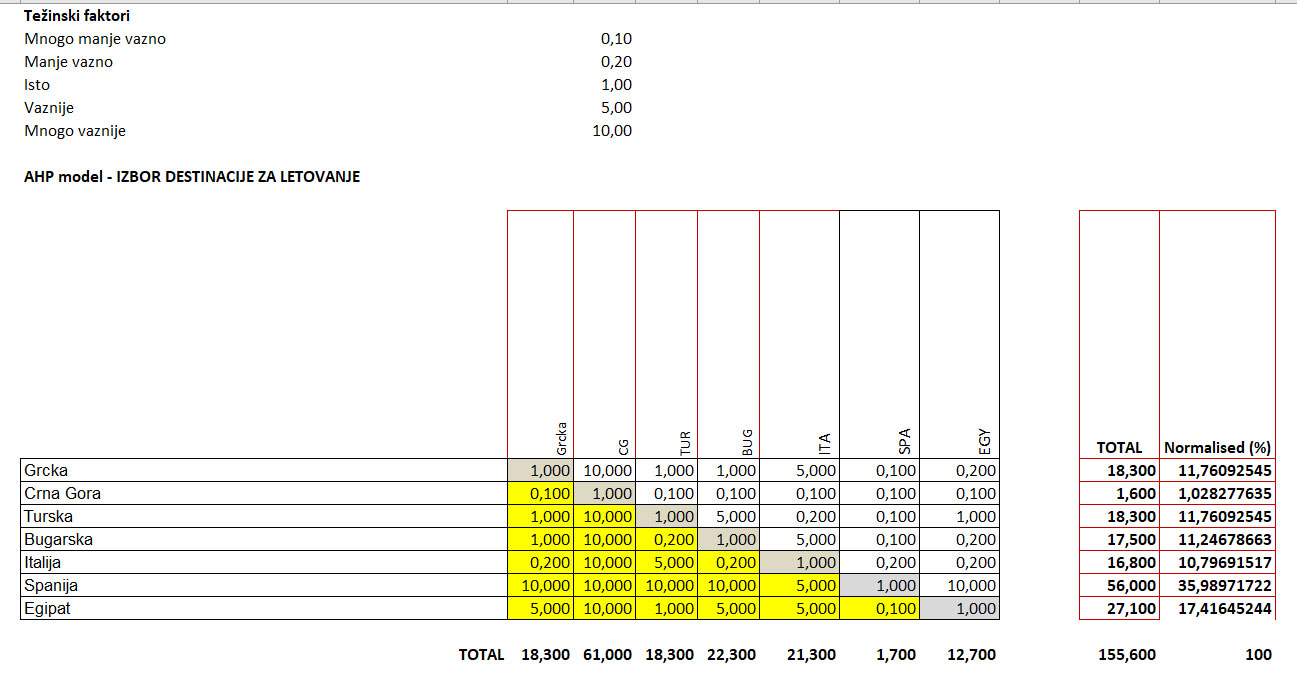This screenshot has height=676, width=1297.
Task: Click the 'Normalised (%)' column header
Action: 1217,448
